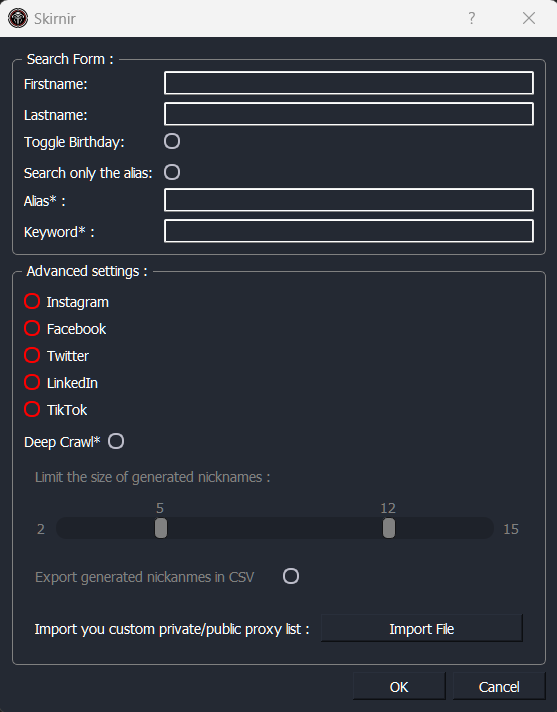Enable Export generated nicknames in CSV
Image resolution: width=557 pixels, height=712 pixels.
click(291, 576)
